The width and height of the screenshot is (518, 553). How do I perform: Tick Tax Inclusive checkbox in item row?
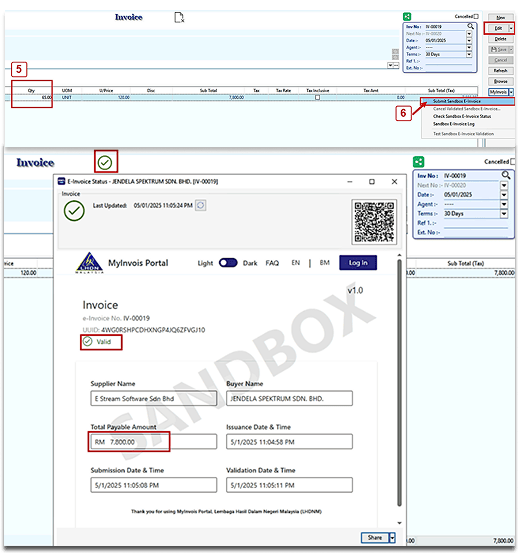(317, 97)
